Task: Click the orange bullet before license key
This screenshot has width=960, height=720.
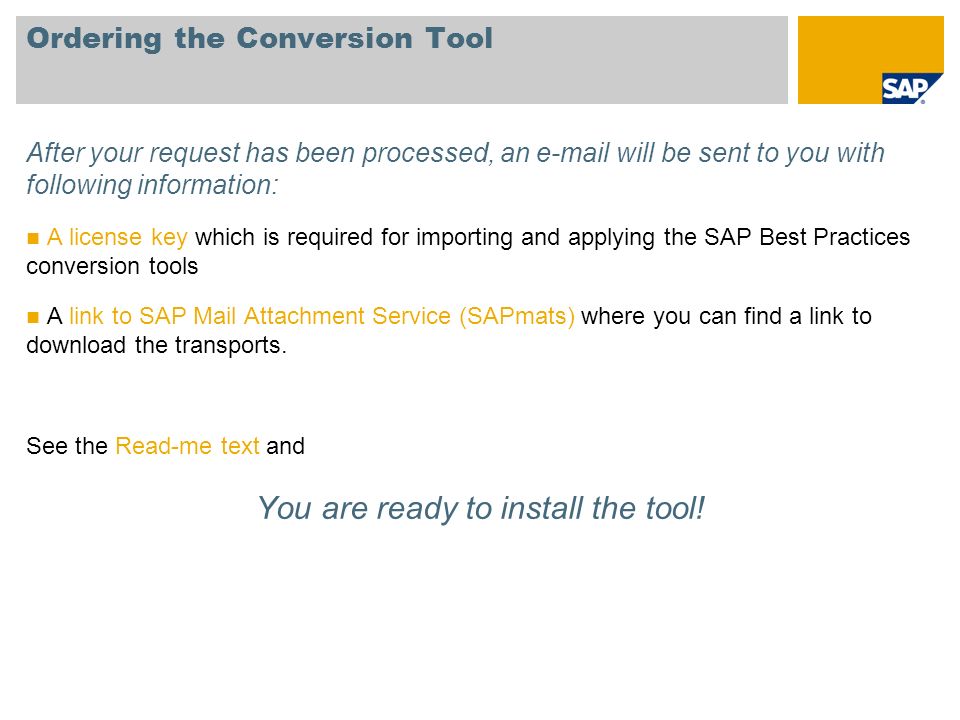Action: click(33, 238)
